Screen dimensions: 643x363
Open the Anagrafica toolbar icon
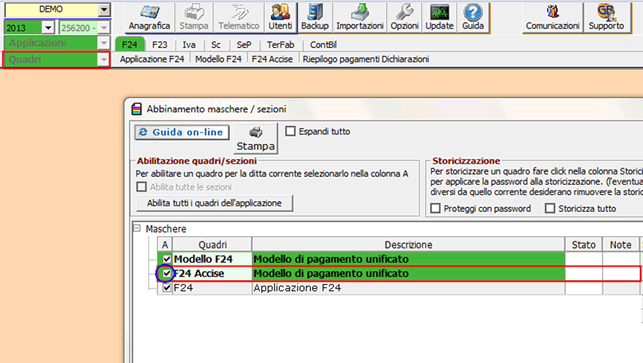click(x=149, y=17)
